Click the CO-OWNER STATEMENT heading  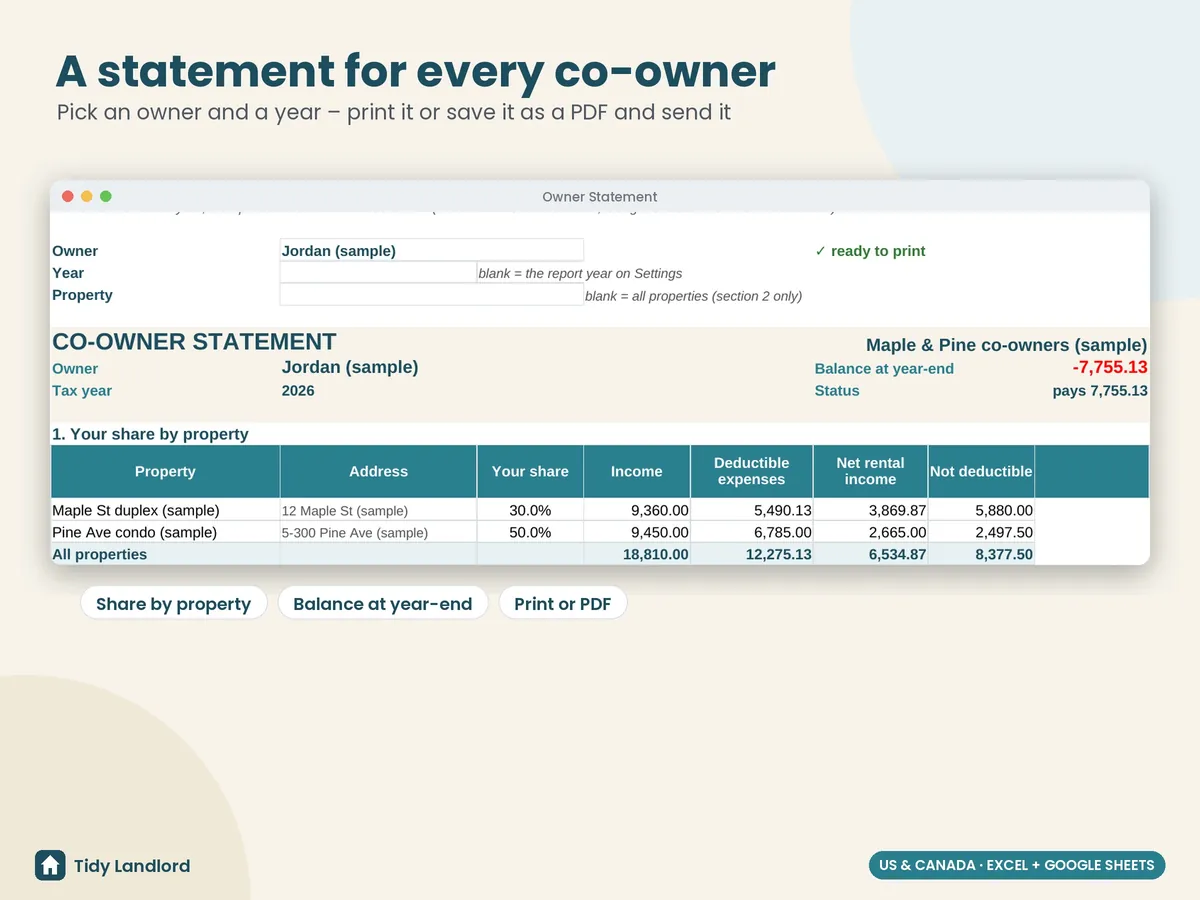coord(194,342)
